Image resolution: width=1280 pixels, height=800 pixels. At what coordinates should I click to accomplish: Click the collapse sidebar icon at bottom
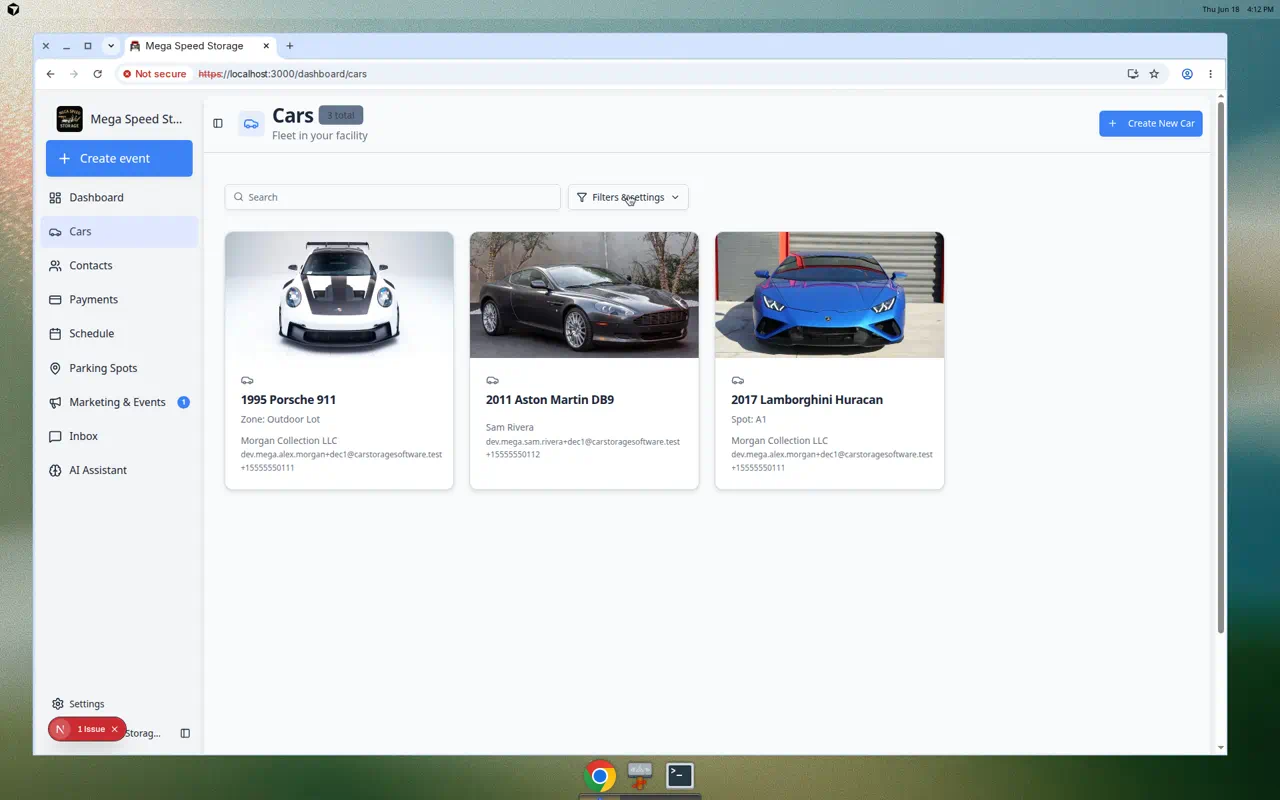click(x=185, y=733)
